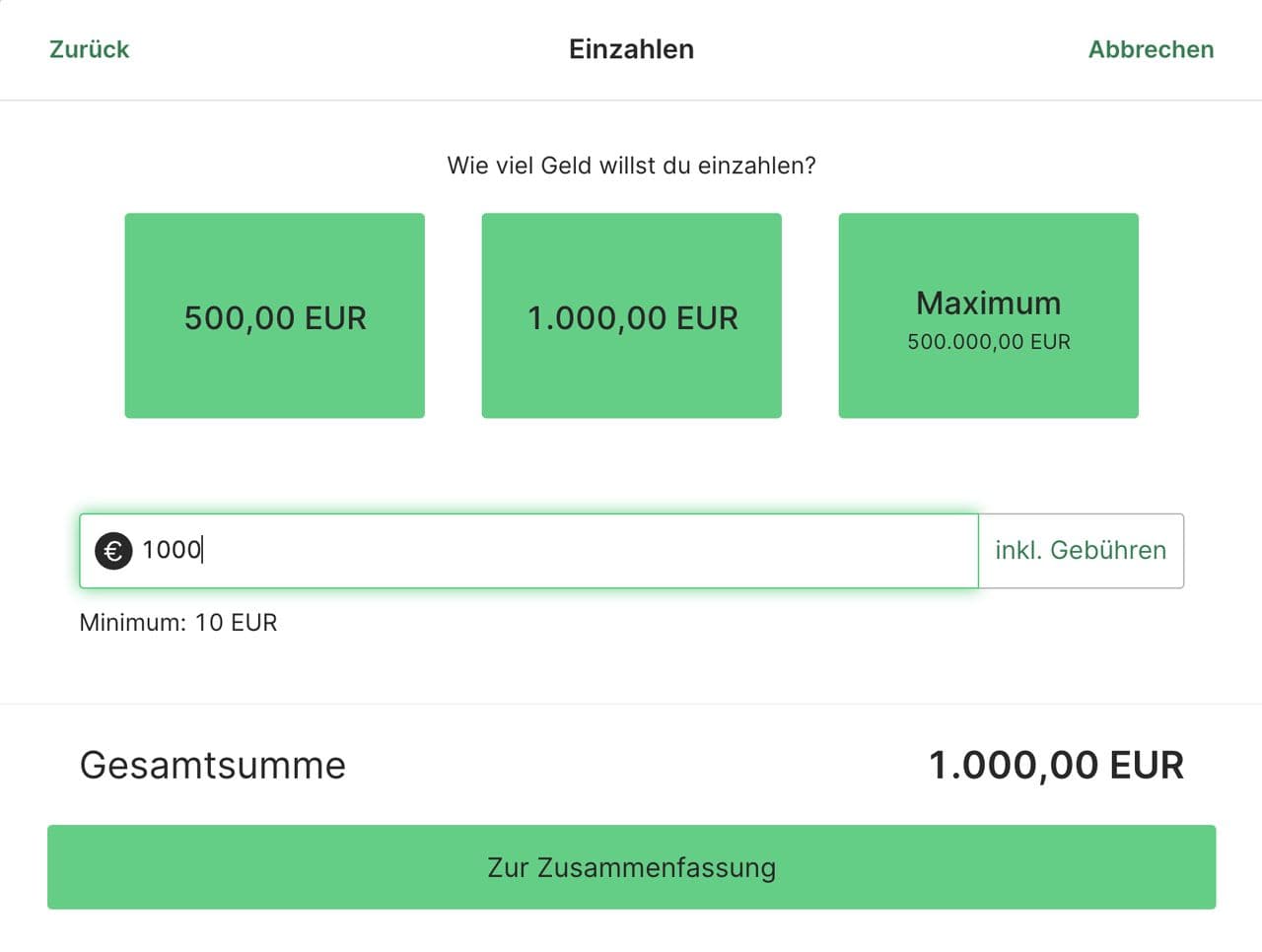Click the word Maximum on the tile
This screenshot has width=1262, height=952.
click(x=988, y=303)
